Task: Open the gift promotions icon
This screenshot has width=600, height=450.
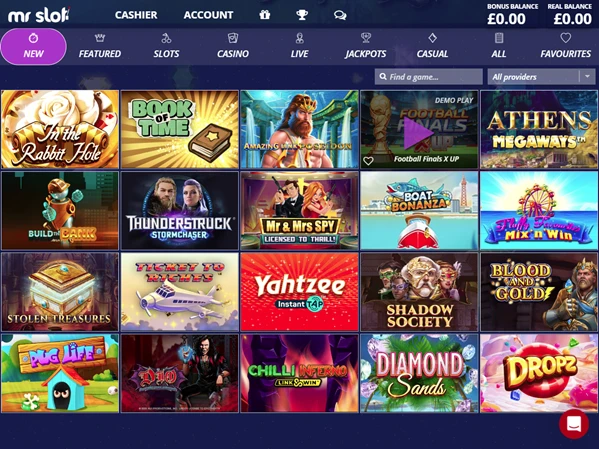Action: 264,15
